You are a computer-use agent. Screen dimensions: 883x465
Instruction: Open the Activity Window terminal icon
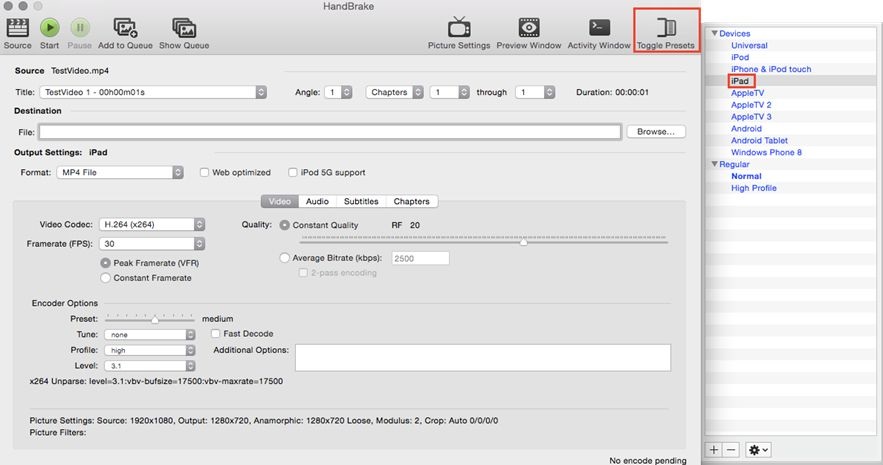pos(599,27)
